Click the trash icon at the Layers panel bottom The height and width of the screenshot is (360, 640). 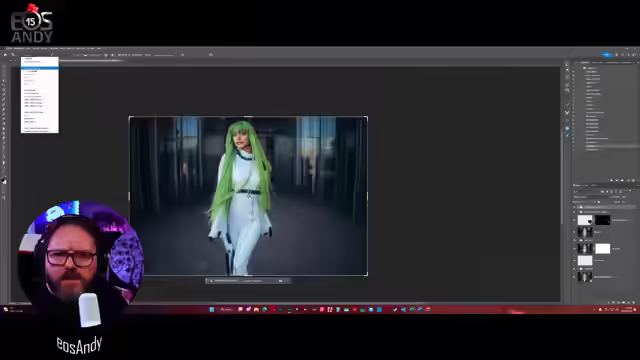[x=633, y=302]
